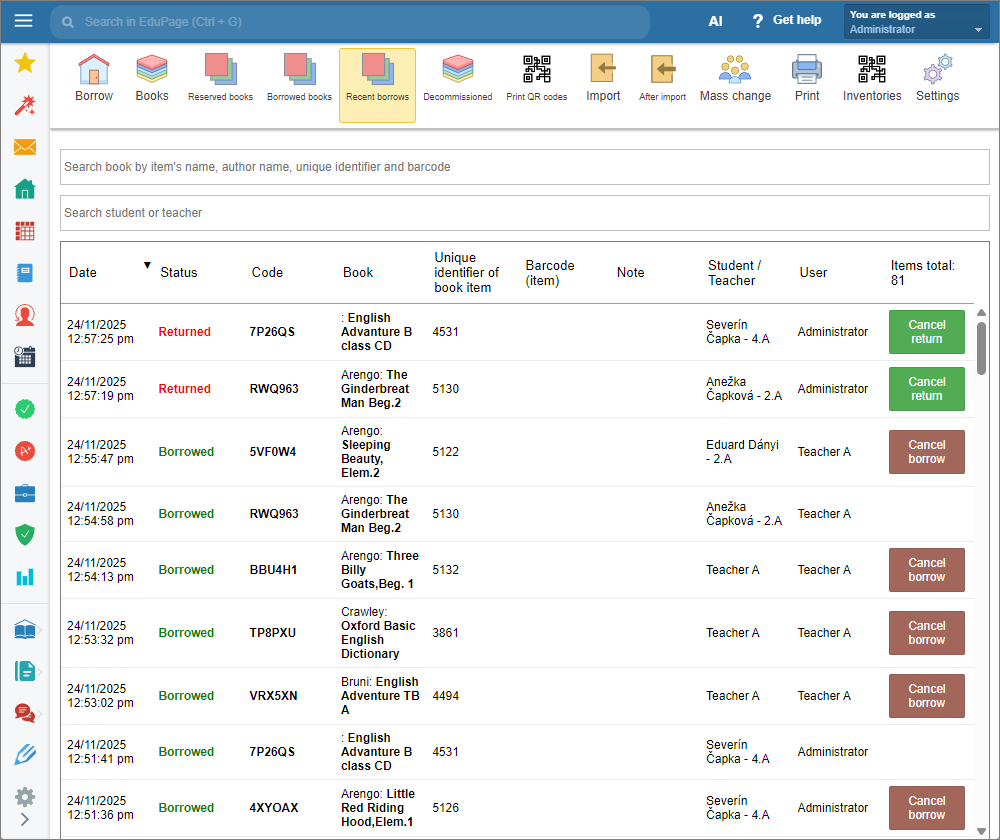
Task: Open the hamburger main menu
Action: (x=24, y=21)
